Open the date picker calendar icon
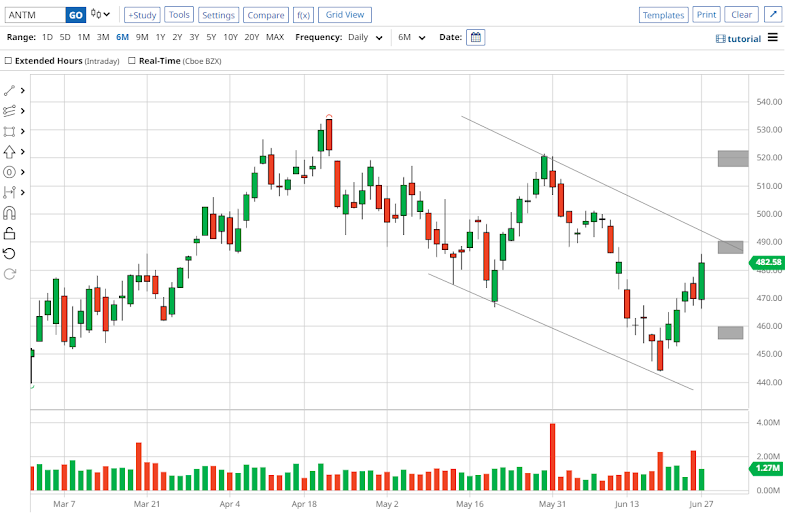Image resolution: width=800 pixels, height=513 pixels. pos(476,37)
